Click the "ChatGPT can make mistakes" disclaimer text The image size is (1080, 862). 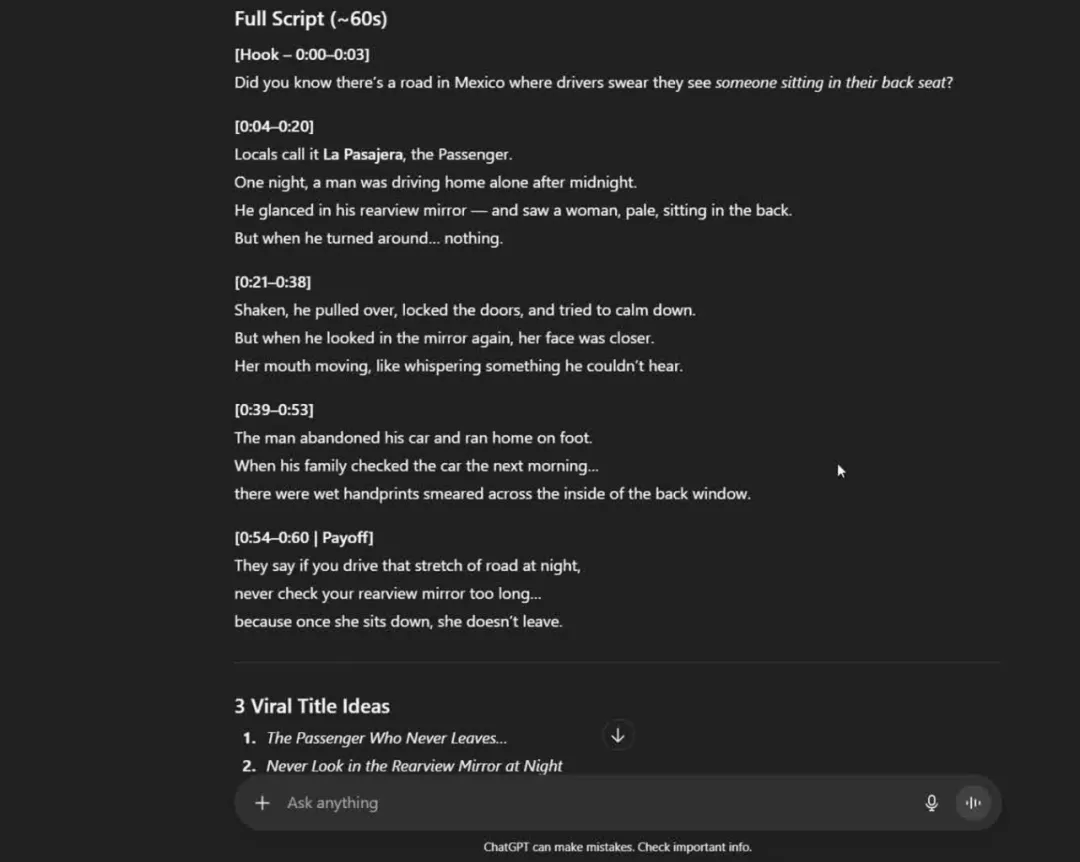617,847
